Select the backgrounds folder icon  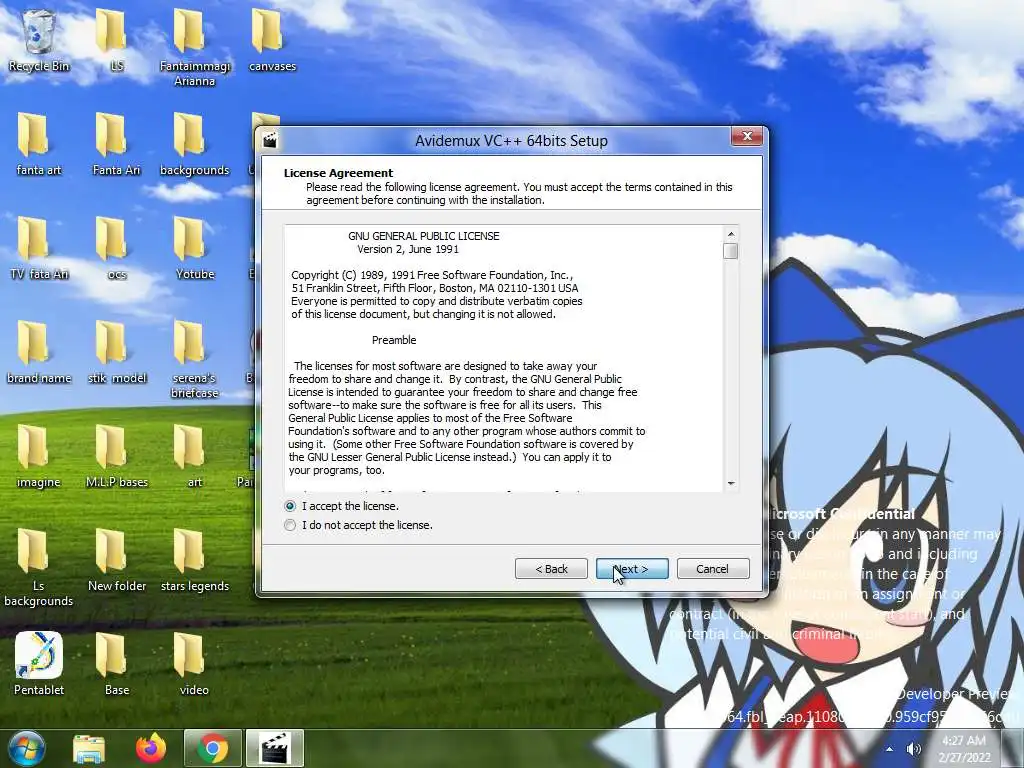pyautogui.click(x=195, y=144)
